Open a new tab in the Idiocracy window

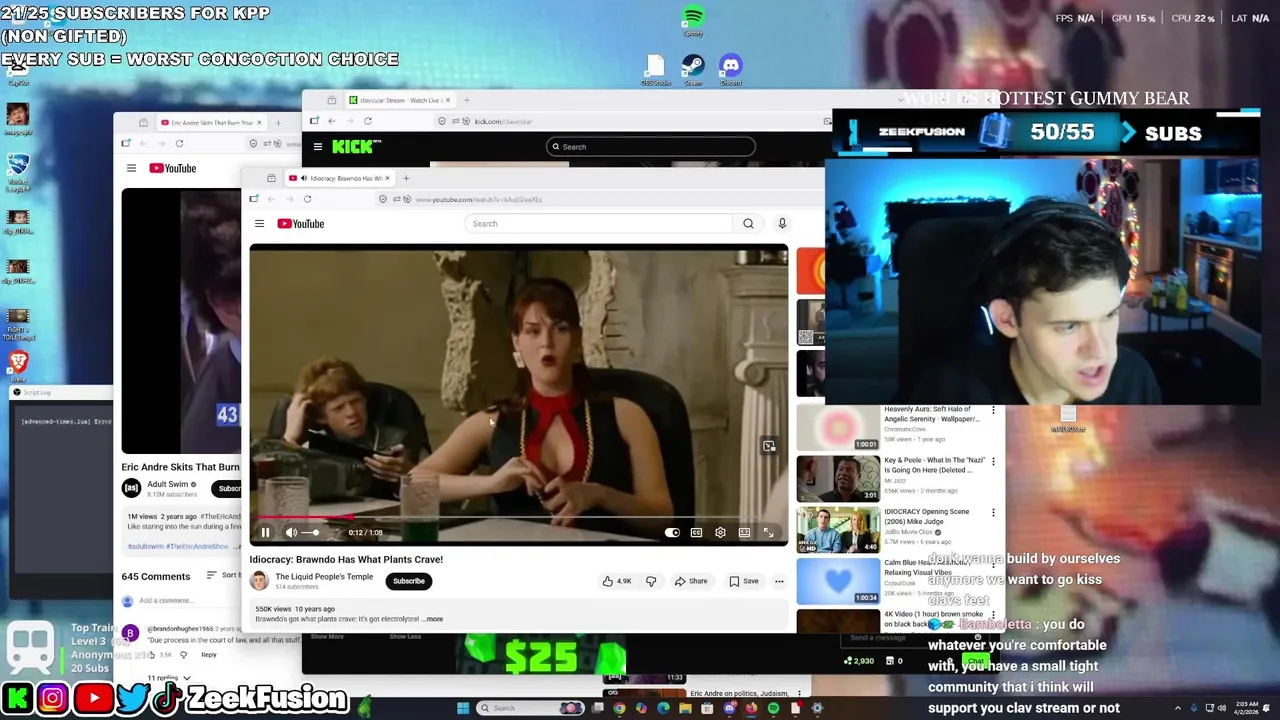click(x=406, y=178)
